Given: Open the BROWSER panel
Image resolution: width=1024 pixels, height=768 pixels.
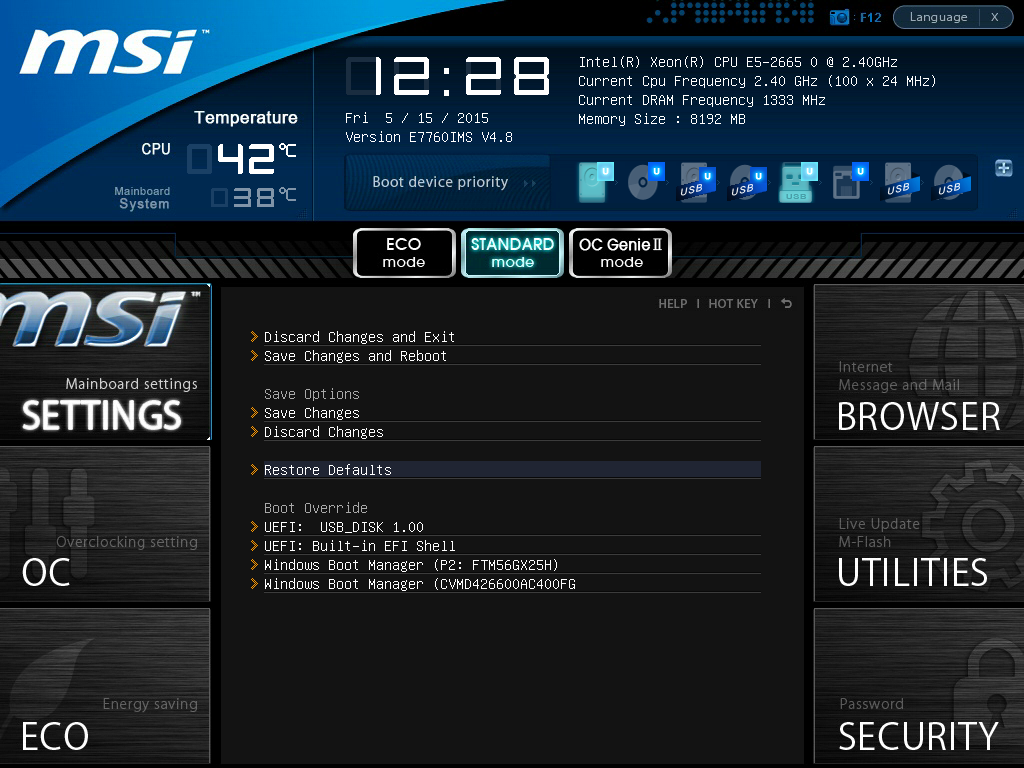Looking at the screenshot, I should coord(919,362).
